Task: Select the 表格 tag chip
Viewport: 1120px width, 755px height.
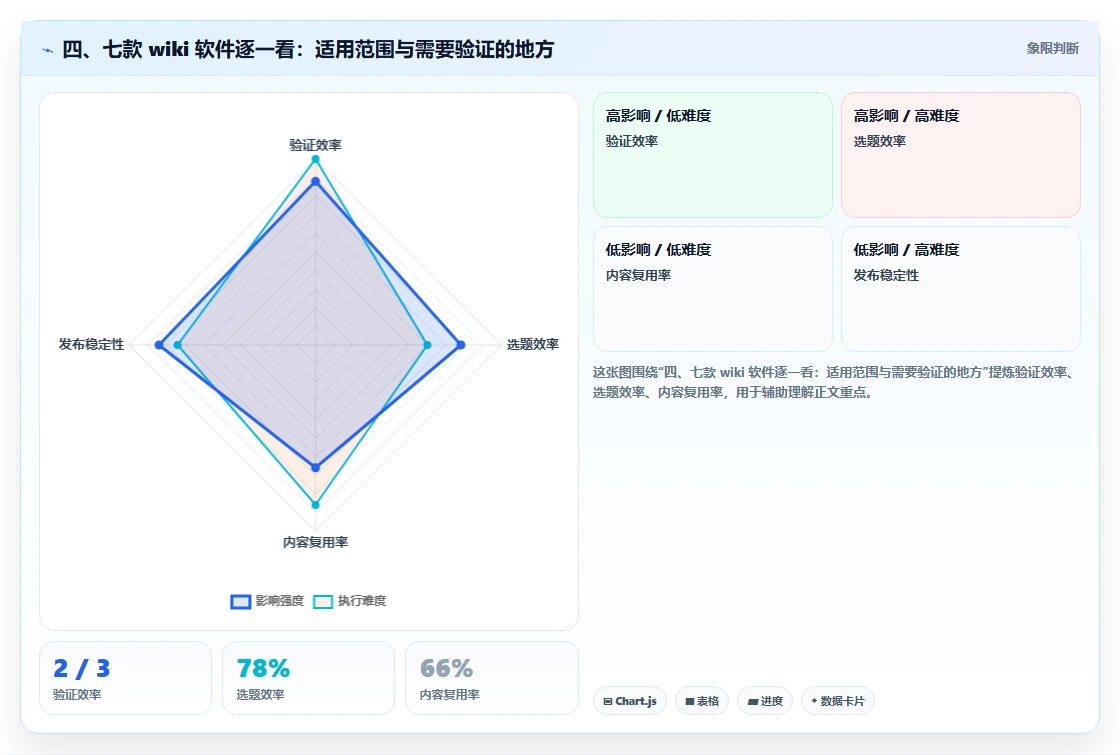Action: coord(702,701)
